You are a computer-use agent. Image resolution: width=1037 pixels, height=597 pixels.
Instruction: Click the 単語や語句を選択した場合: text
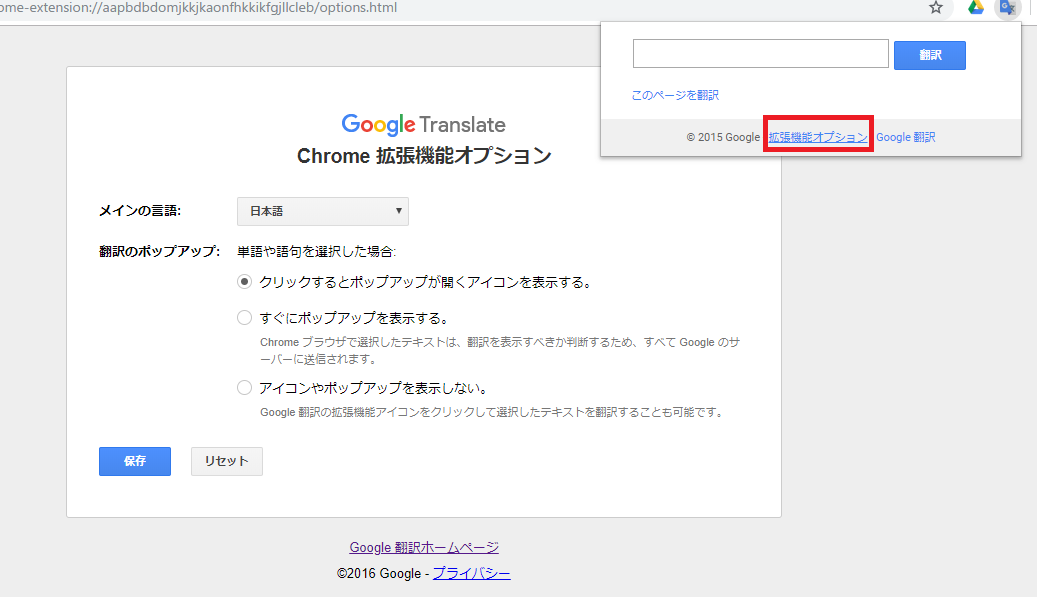[x=317, y=251]
